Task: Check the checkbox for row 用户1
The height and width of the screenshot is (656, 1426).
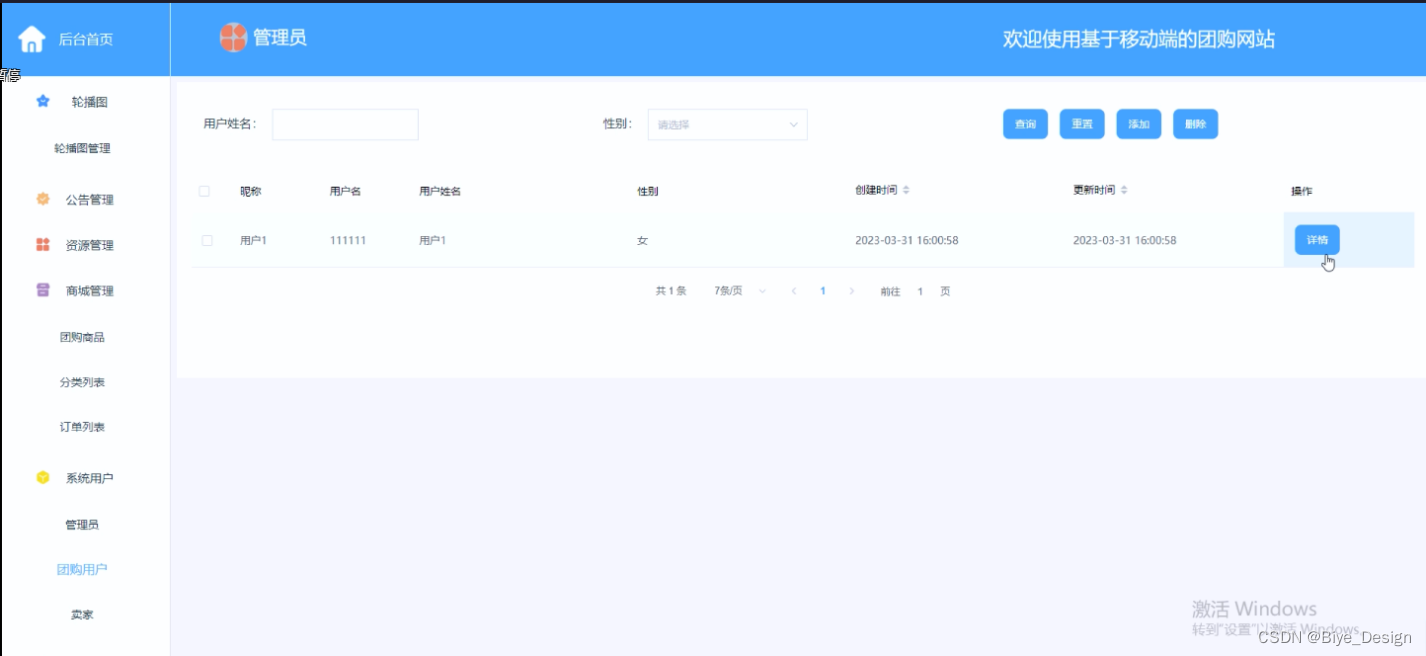Action: point(207,240)
